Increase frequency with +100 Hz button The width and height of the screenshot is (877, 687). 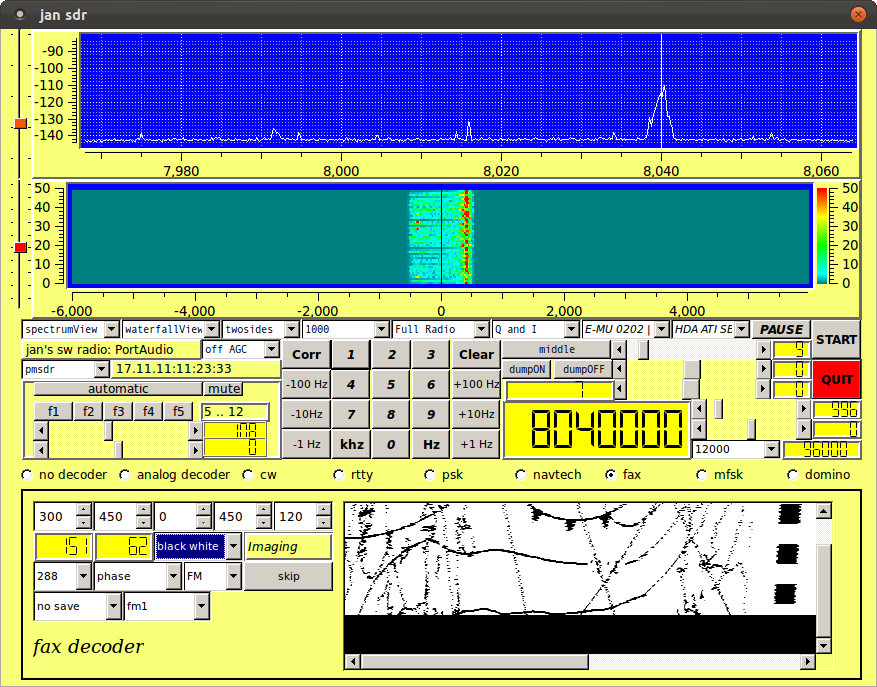coord(476,384)
